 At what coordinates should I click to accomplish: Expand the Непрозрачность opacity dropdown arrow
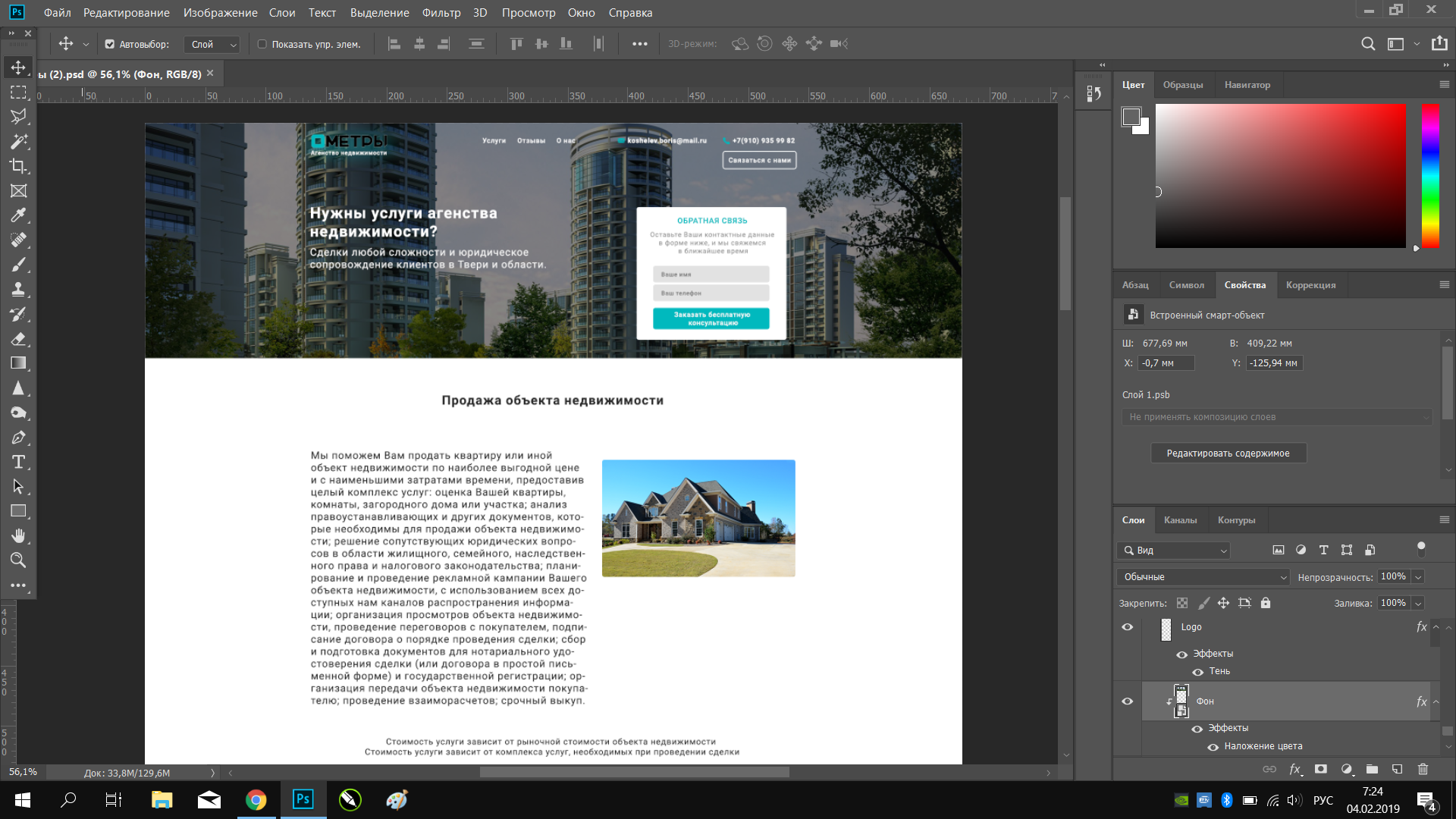coord(1418,577)
